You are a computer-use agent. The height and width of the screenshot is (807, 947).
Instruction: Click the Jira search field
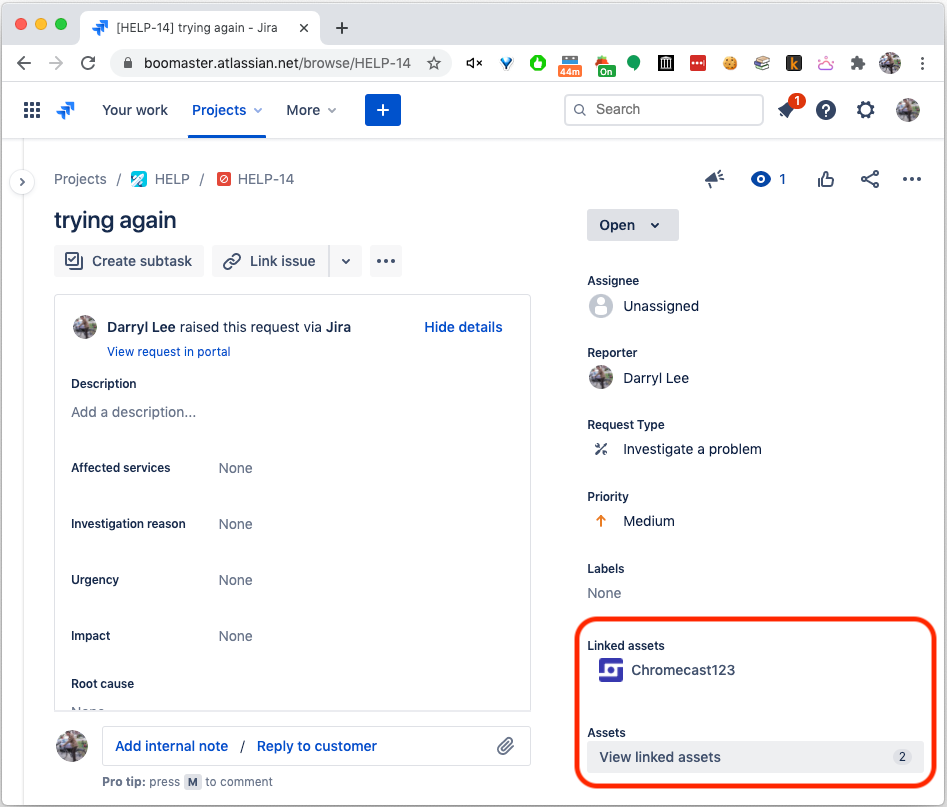click(x=664, y=109)
